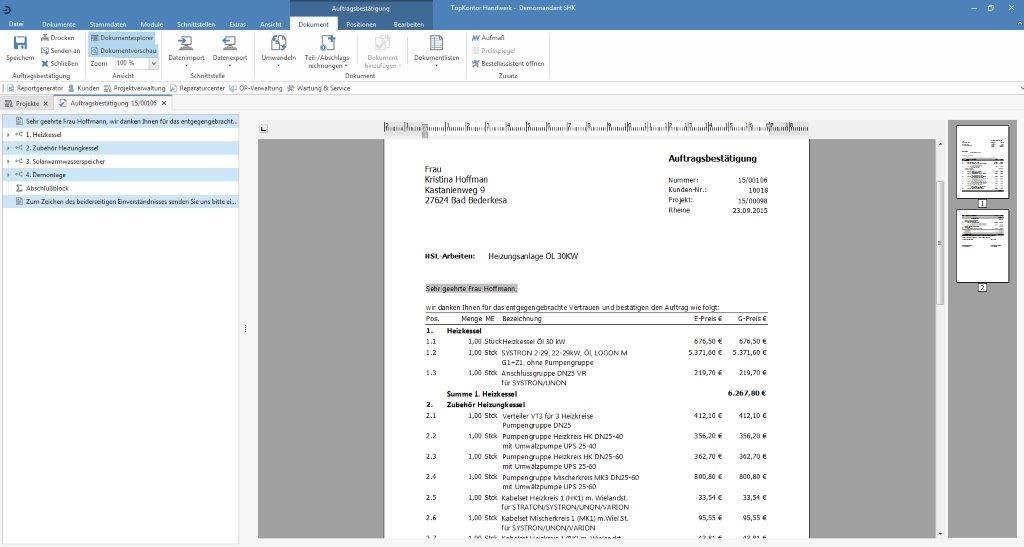Viewport: 1024px width, 547px height.
Task: Click the scroll down arrow of preview
Action: pyautogui.click(x=940, y=534)
